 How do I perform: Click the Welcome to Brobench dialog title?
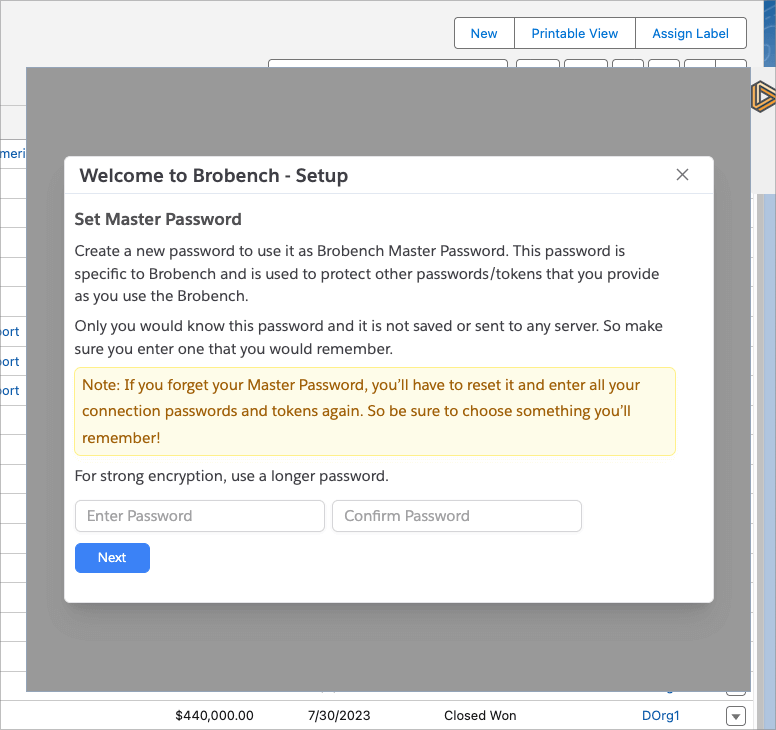(214, 176)
